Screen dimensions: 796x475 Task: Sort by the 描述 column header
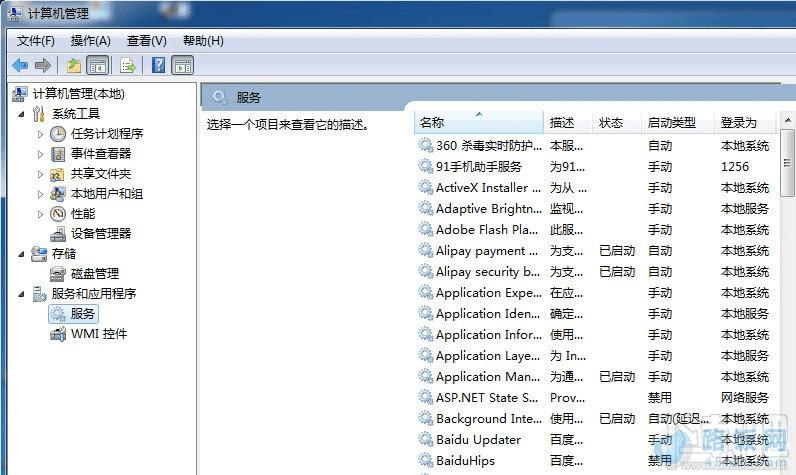[568, 122]
